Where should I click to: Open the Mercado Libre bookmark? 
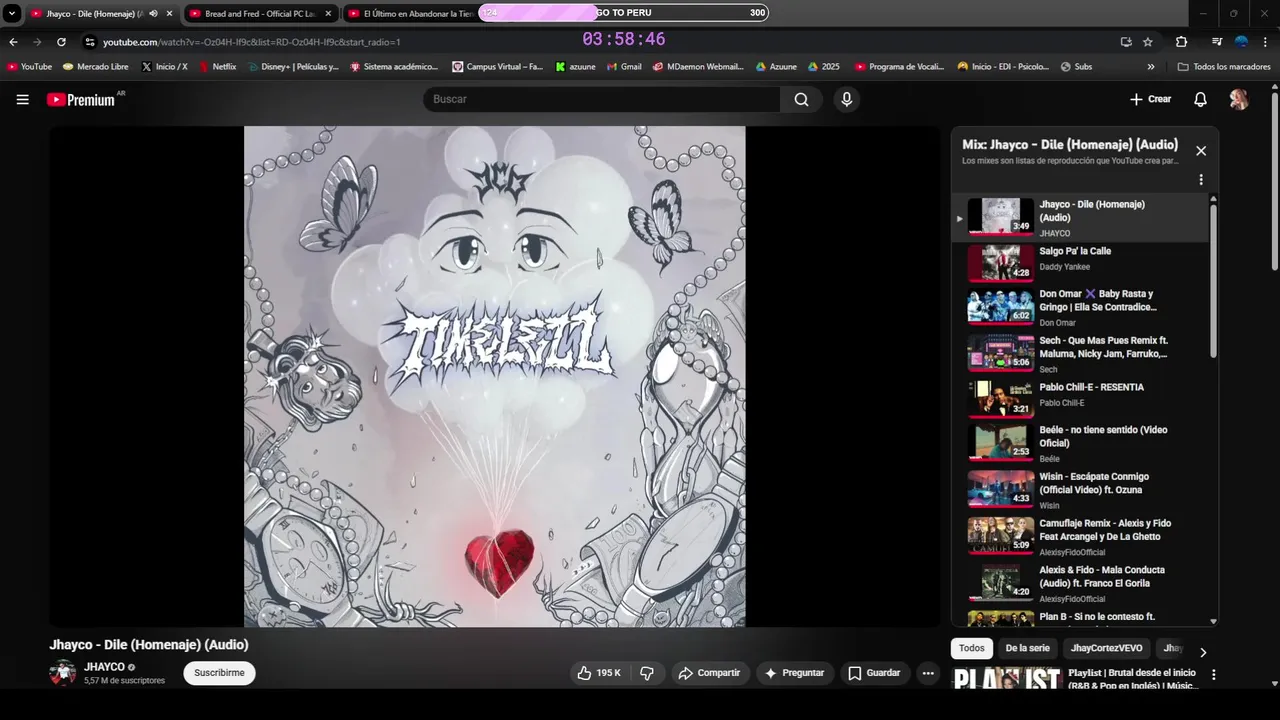pyautogui.click(x=95, y=67)
